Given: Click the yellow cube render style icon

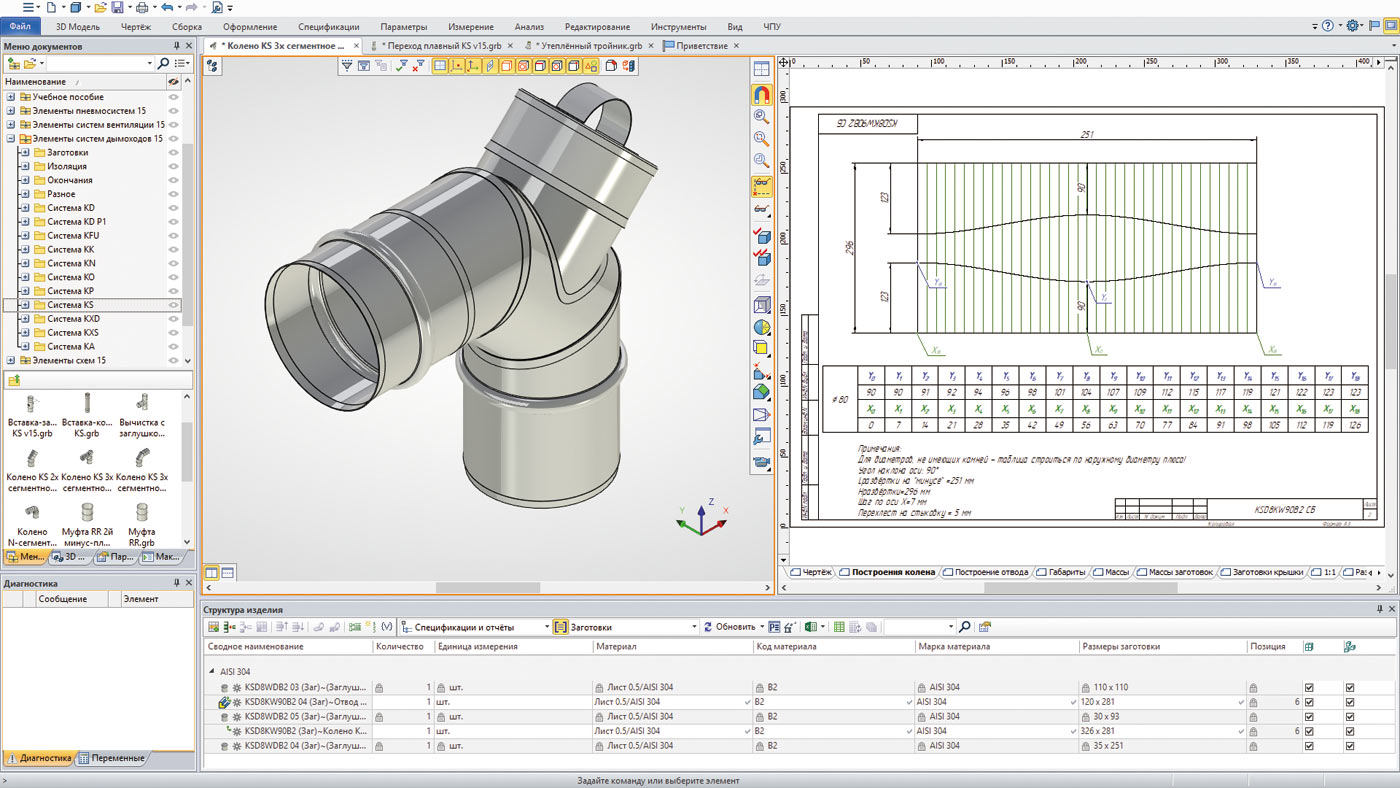Looking at the screenshot, I should click(x=761, y=349).
